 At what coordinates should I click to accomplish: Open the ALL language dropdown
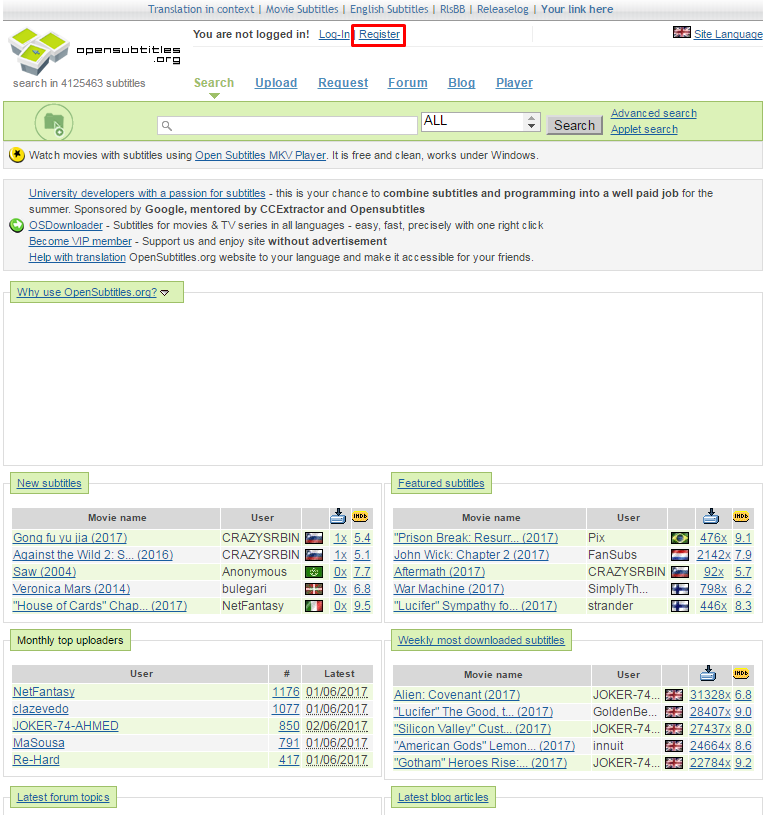(x=481, y=122)
